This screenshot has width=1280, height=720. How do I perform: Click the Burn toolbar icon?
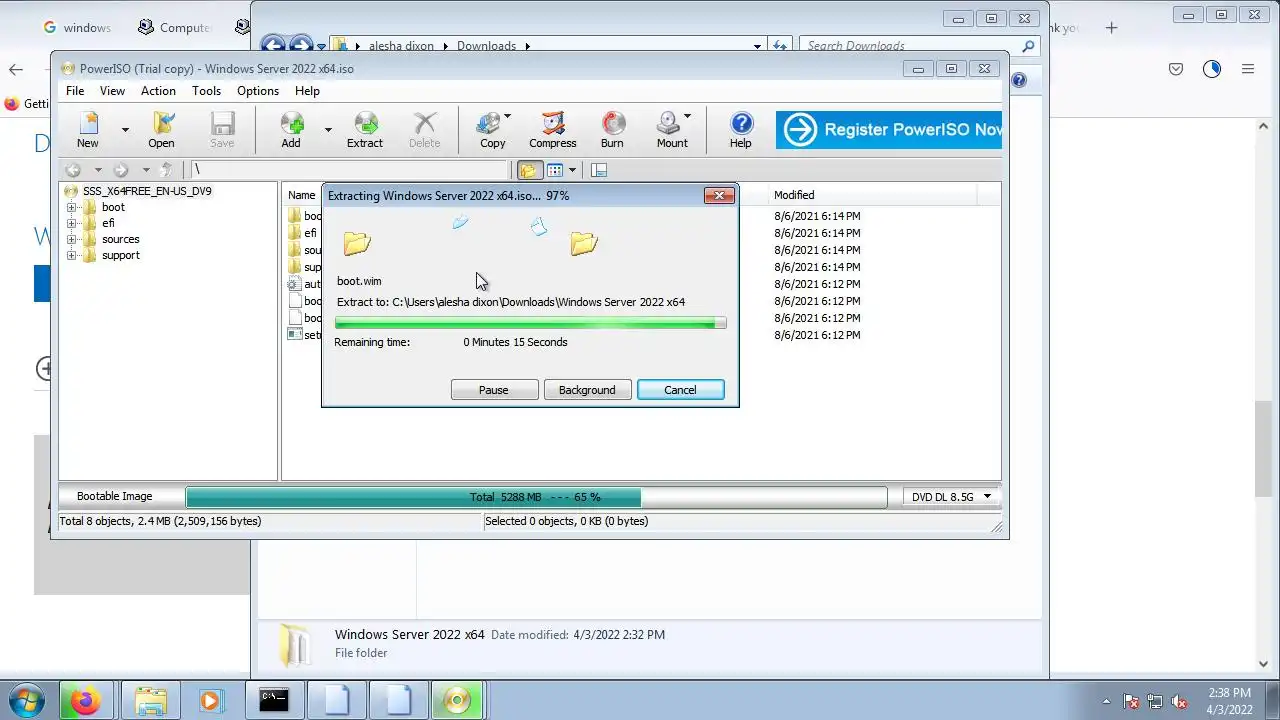click(x=612, y=130)
